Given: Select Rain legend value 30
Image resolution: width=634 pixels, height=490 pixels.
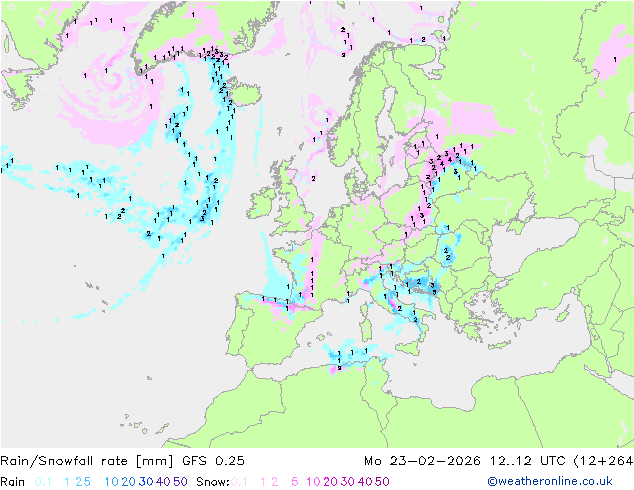Looking at the screenshot, I should click(x=146, y=482).
